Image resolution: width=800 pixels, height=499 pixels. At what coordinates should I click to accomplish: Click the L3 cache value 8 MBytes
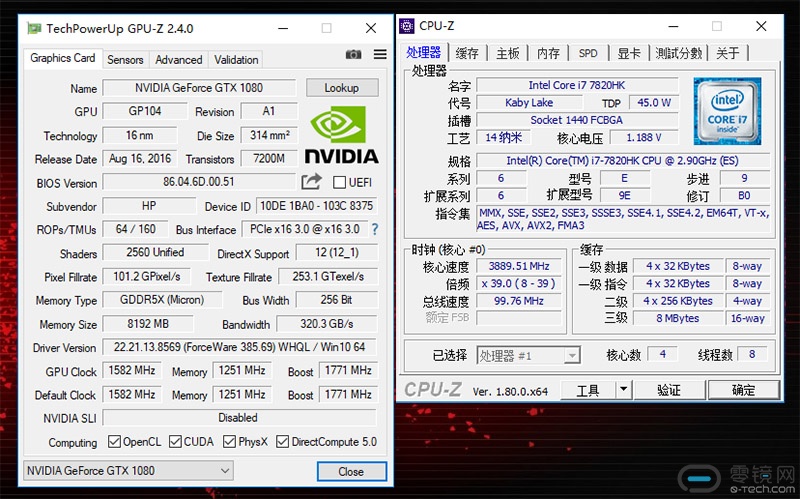tap(678, 318)
